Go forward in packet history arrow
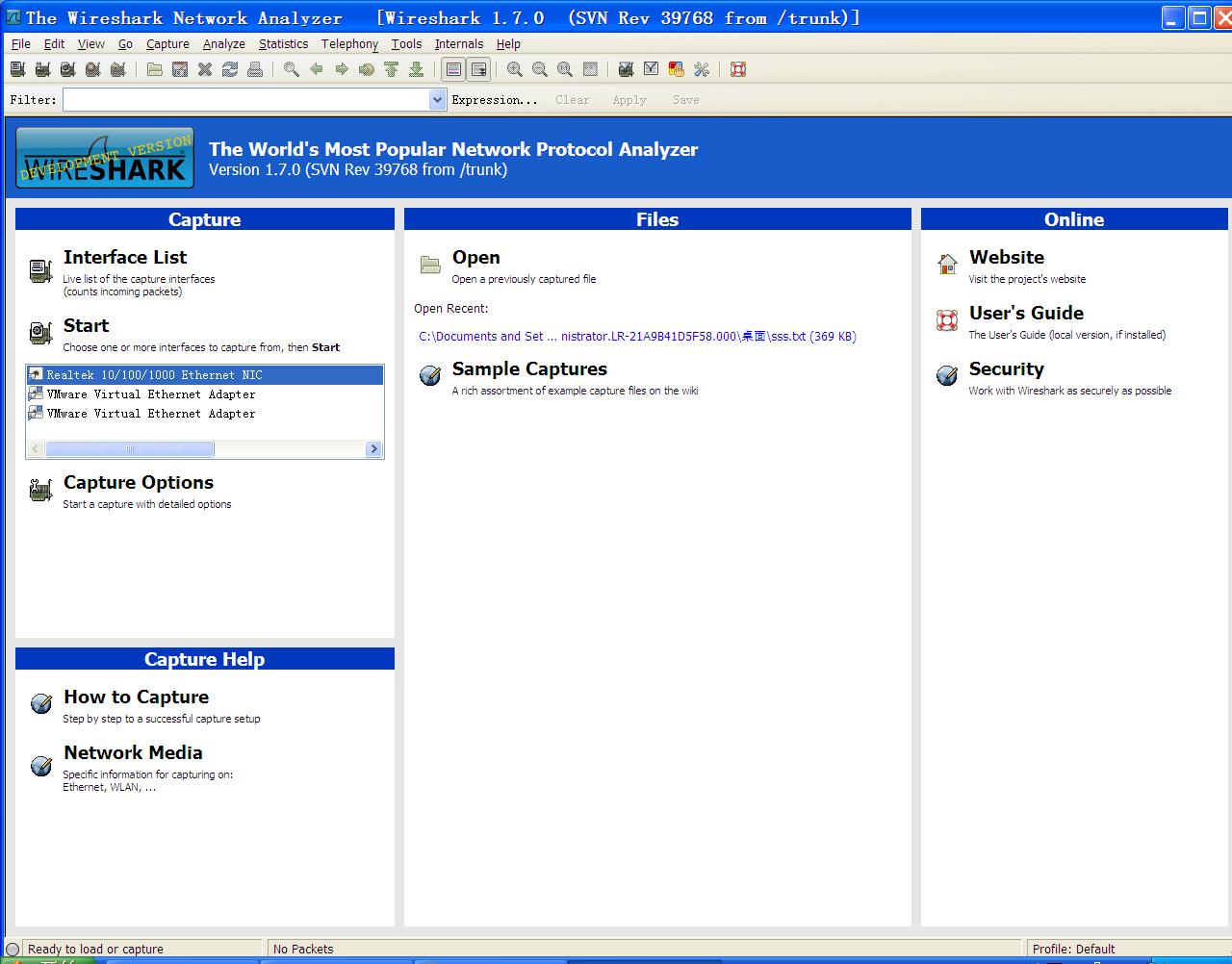The image size is (1232, 964). pyautogui.click(x=341, y=69)
